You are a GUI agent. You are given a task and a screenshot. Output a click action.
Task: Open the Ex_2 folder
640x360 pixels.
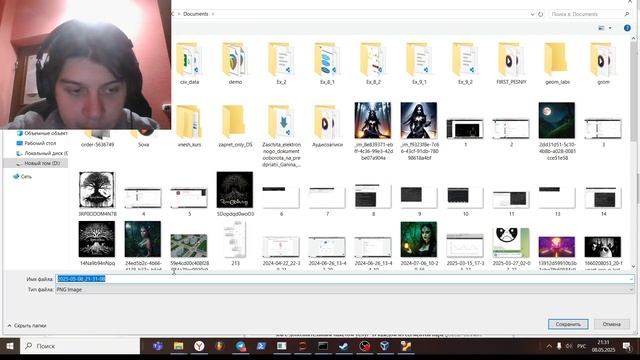tap(281, 63)
